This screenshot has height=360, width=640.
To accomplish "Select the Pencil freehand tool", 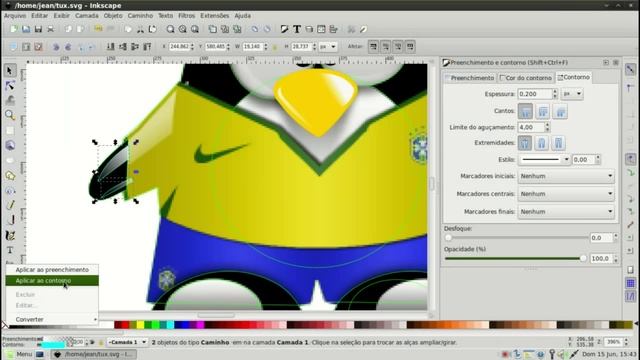I will [10, 205].
